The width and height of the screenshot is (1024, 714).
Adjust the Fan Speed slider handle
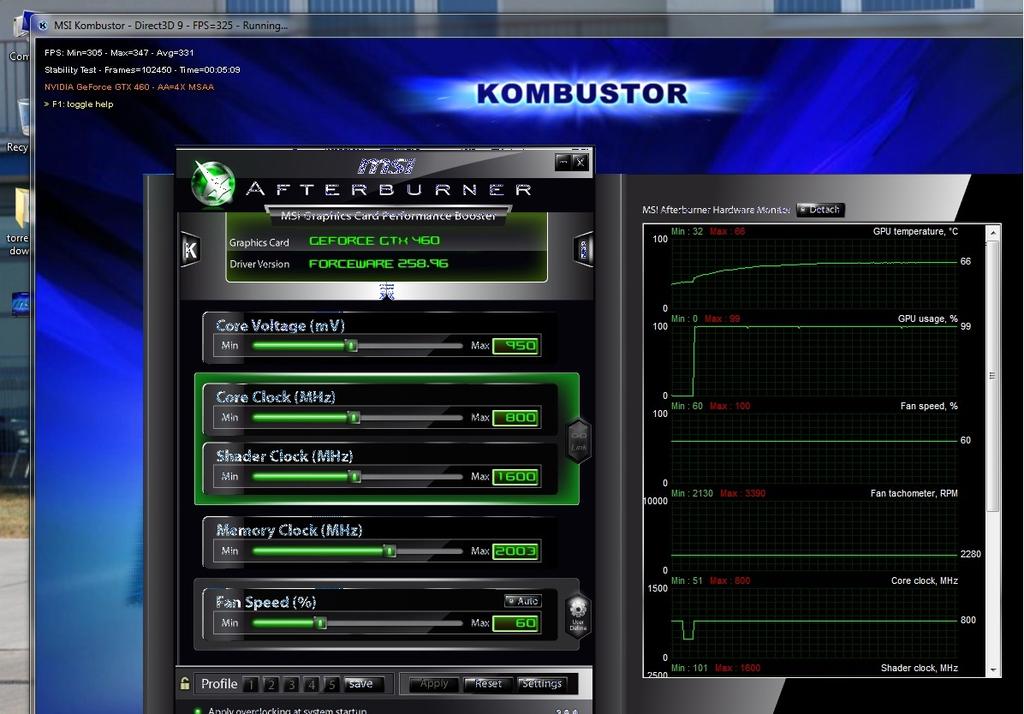[x=321, y=623]
